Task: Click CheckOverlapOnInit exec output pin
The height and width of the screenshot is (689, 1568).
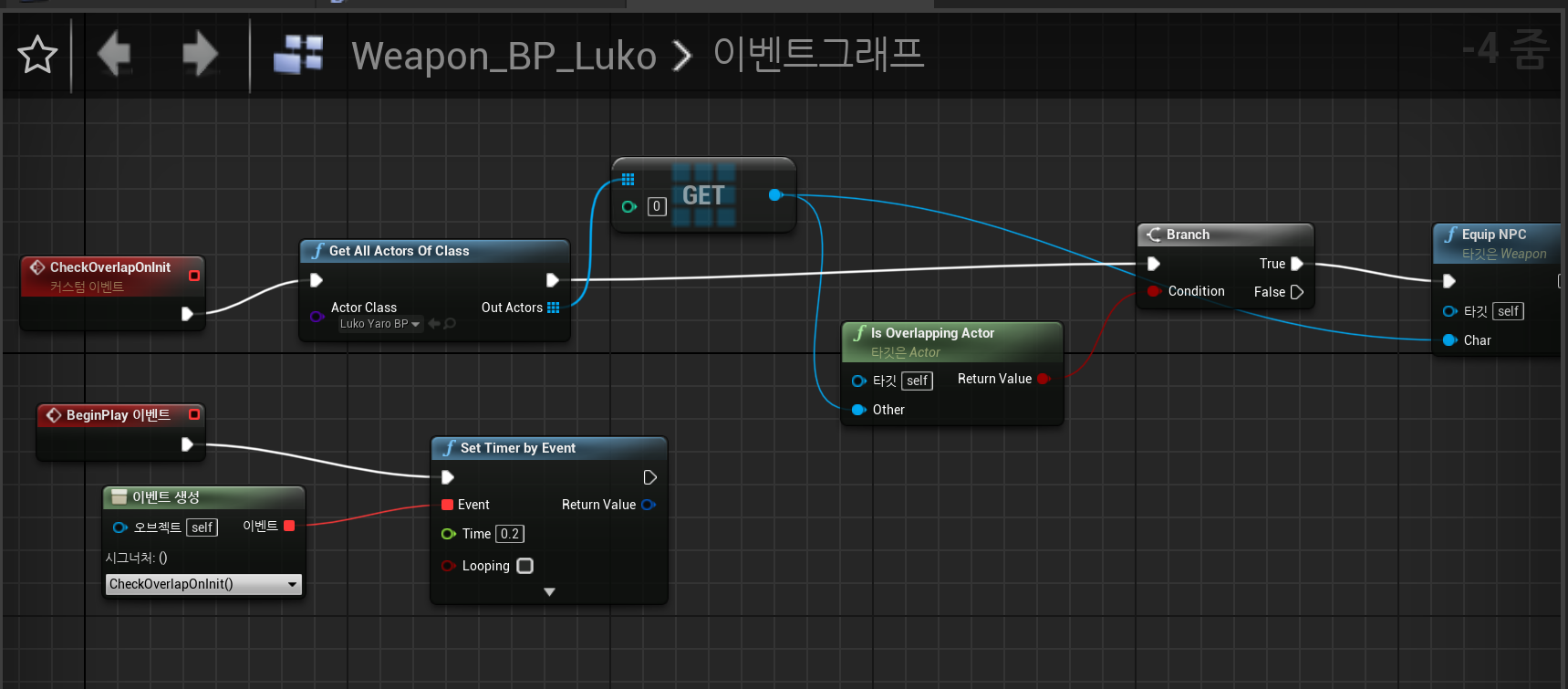Action: tap(187, 314)
